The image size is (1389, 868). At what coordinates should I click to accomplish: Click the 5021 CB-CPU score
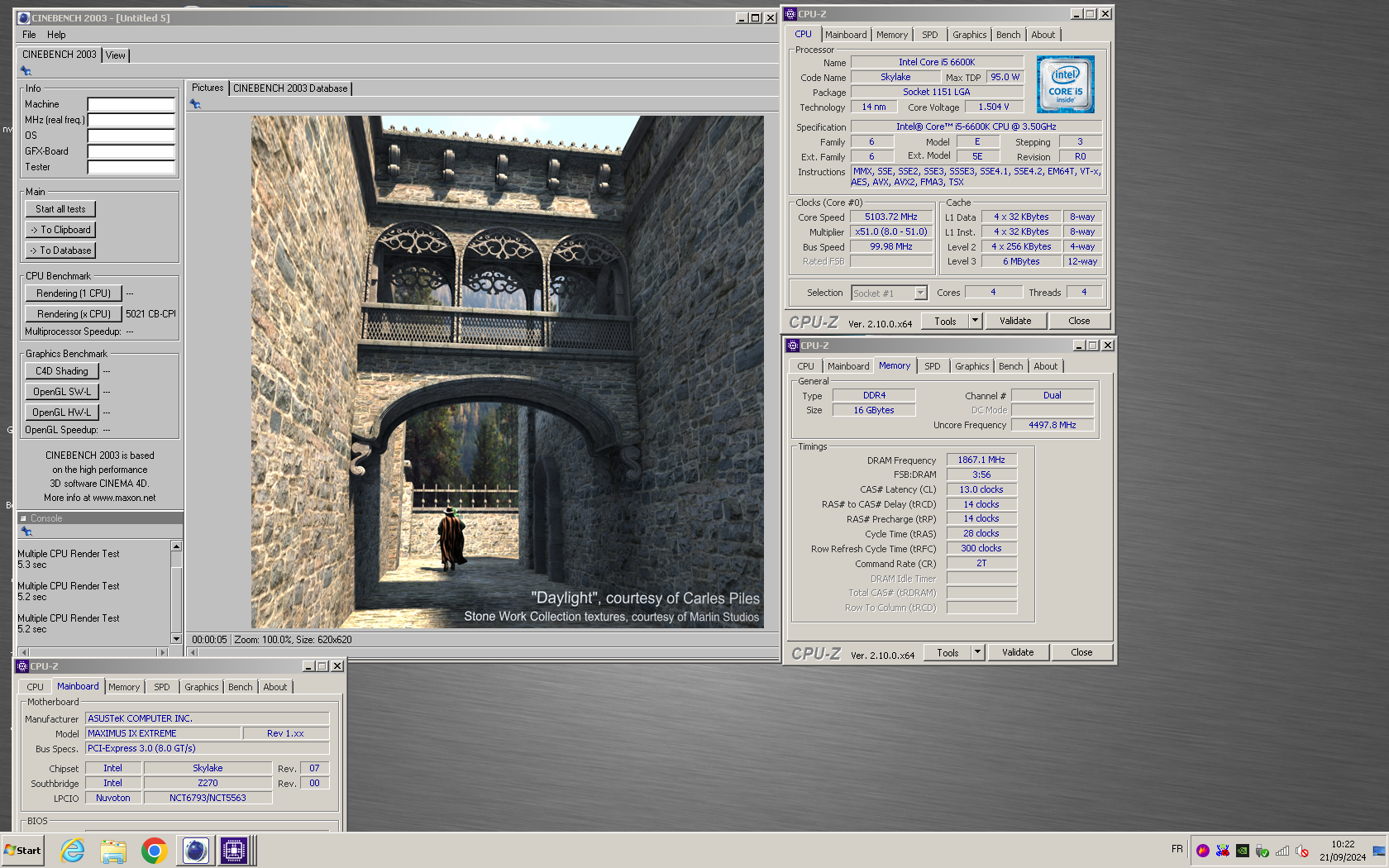coord(150,314)
